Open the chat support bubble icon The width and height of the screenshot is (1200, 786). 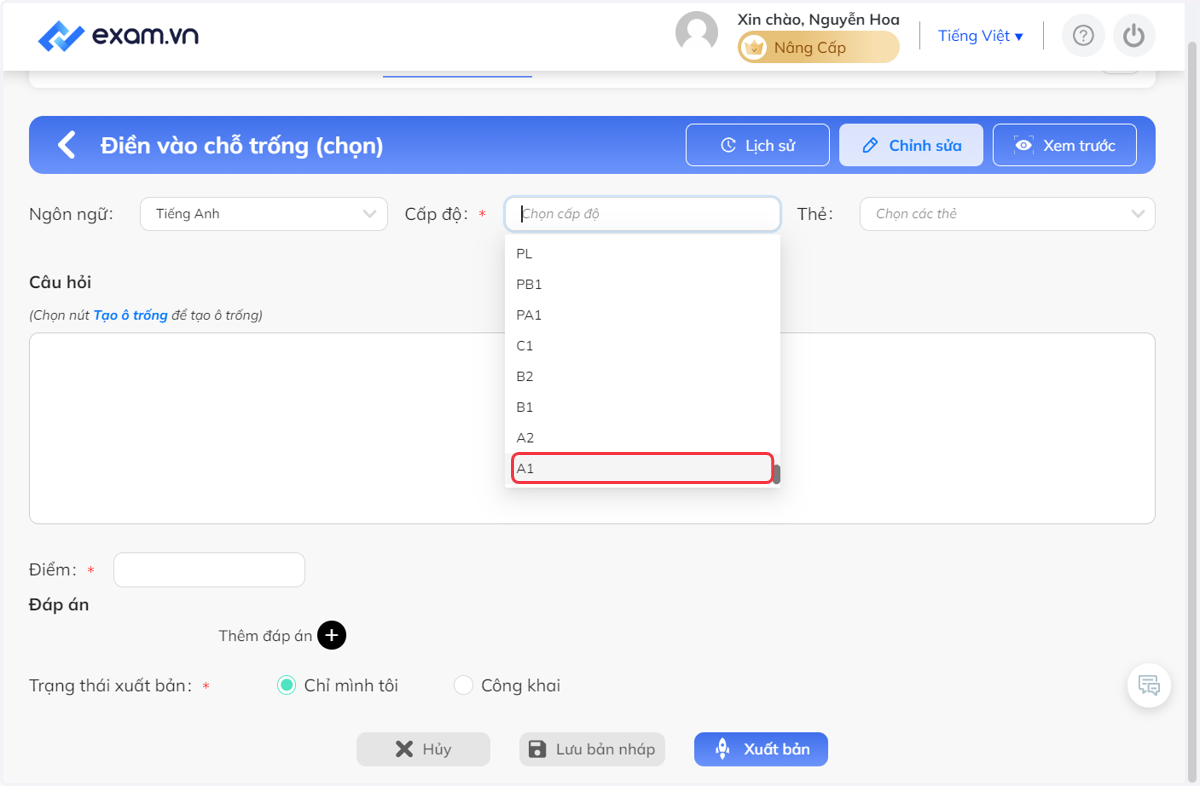[1149, 686]
